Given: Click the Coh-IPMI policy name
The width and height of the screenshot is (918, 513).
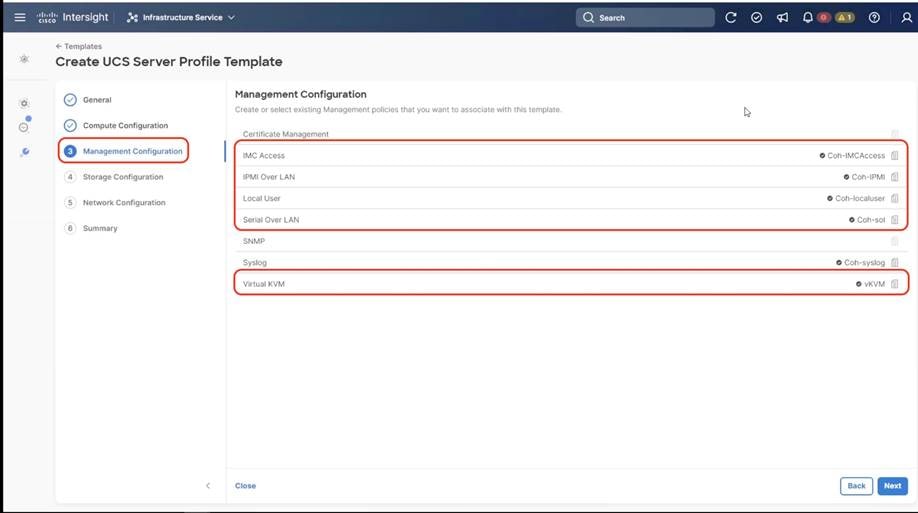Looking at the screenshot, I should pos(868,177).
